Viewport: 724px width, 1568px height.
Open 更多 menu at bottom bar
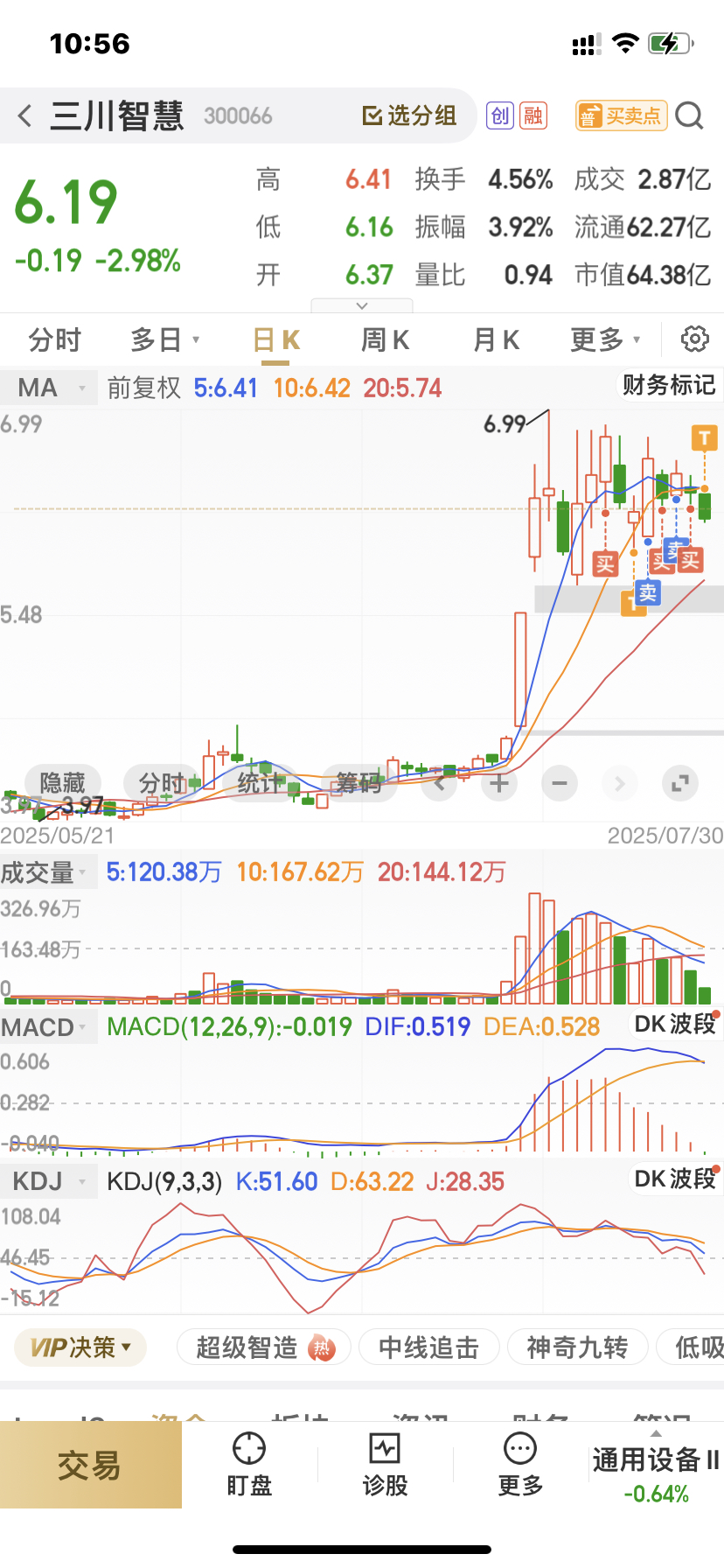[x=520, y=1465]
